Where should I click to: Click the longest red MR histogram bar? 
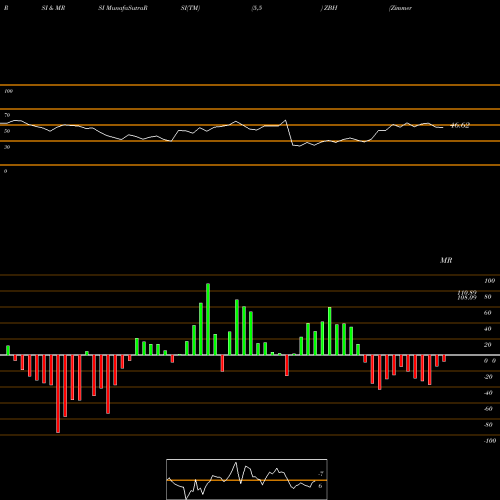click(x=58, y=394)
